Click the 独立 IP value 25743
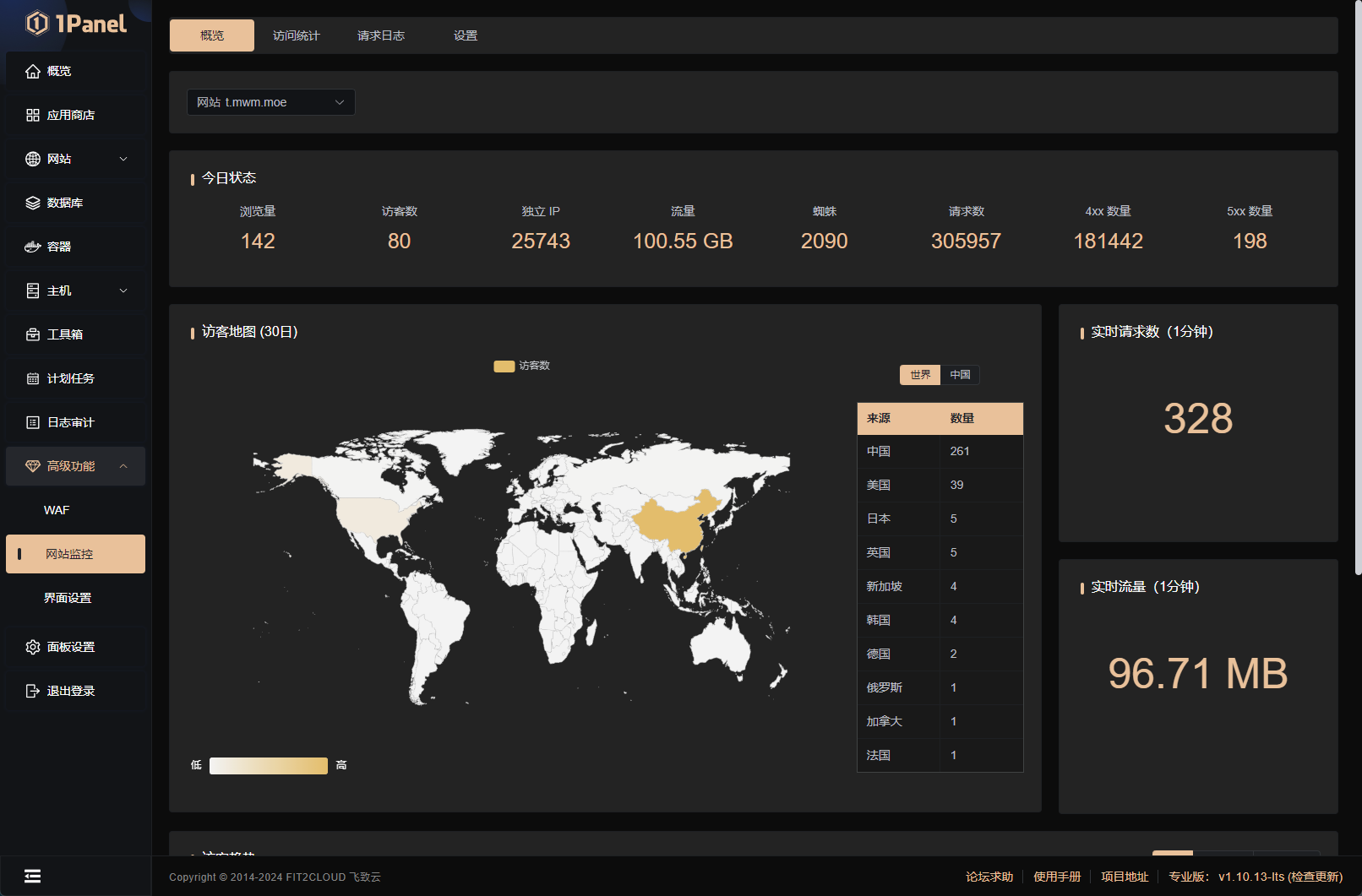 click(x=541, y=242)
